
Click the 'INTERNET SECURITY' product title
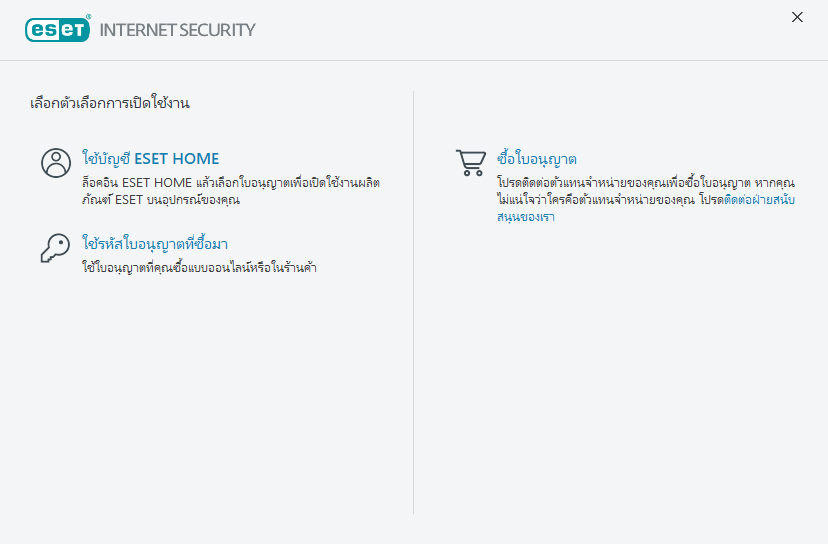click(x=177, y=30)
